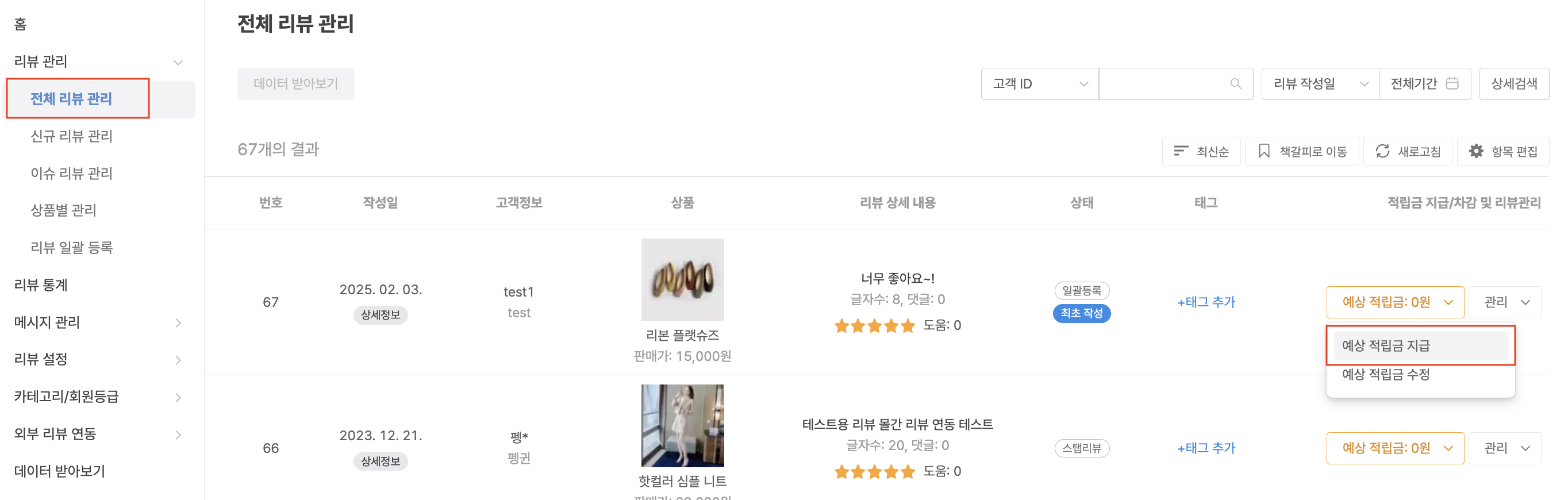Expand the 메시지 관리 sidebar menu
Screen dimensions: 1568x500
pyautogui.click(x=178, y=322)
